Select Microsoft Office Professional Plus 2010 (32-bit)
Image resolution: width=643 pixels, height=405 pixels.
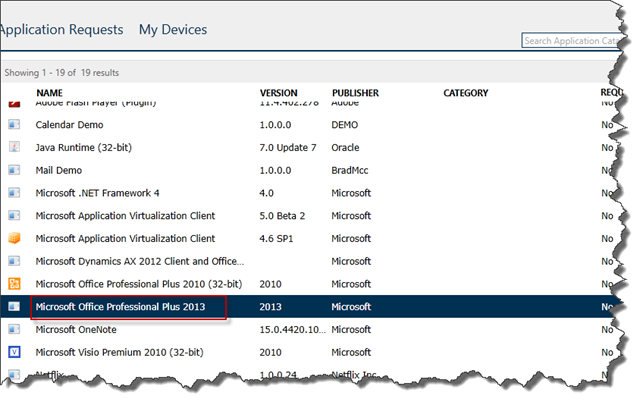pyautogui.click(x=139, y=284)
